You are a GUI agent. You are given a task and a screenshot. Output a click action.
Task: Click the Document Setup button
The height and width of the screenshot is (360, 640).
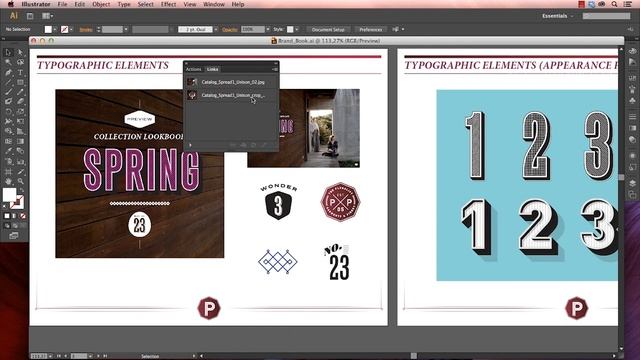(328, 29)
